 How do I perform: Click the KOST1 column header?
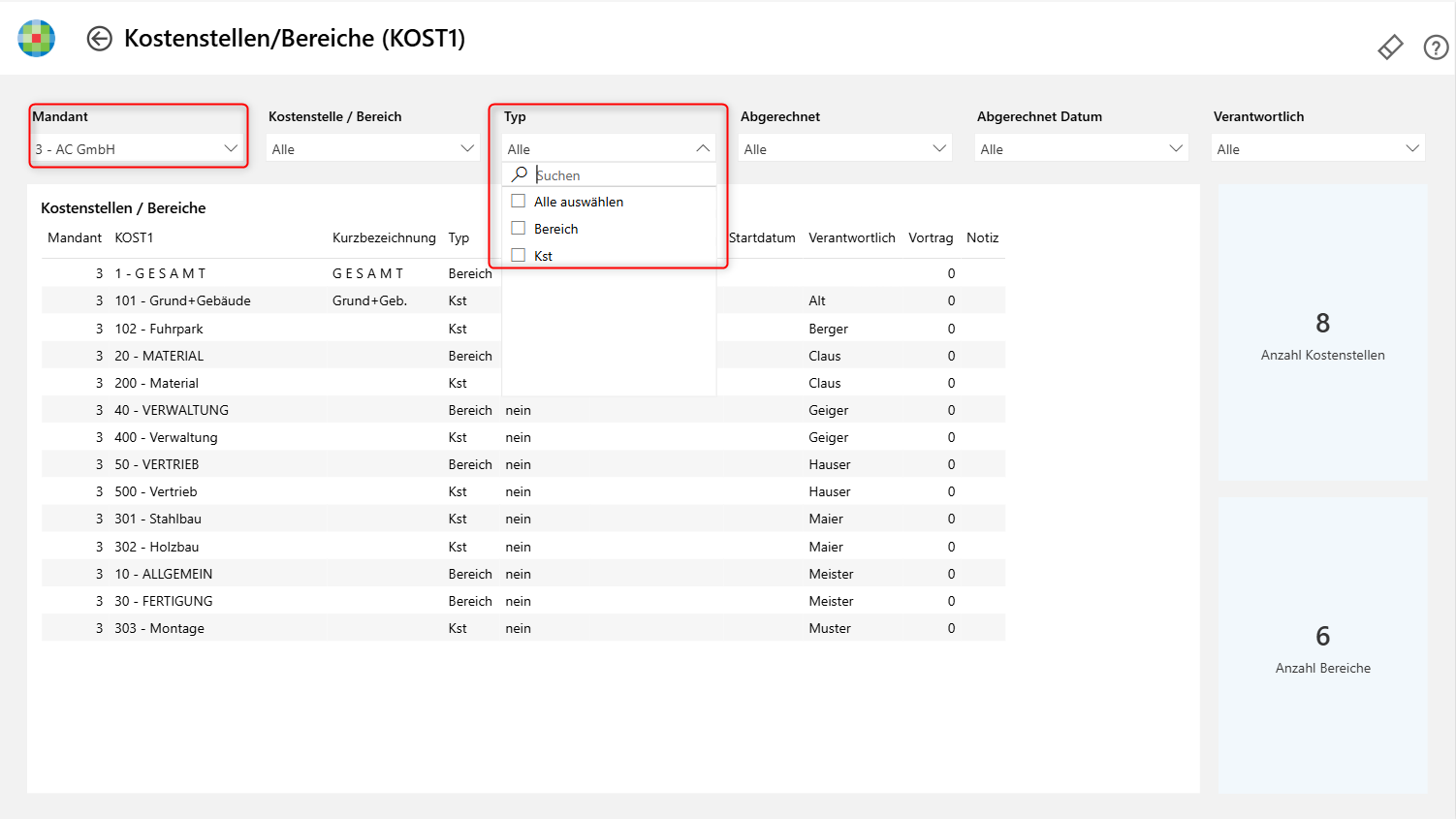[136, 237]
